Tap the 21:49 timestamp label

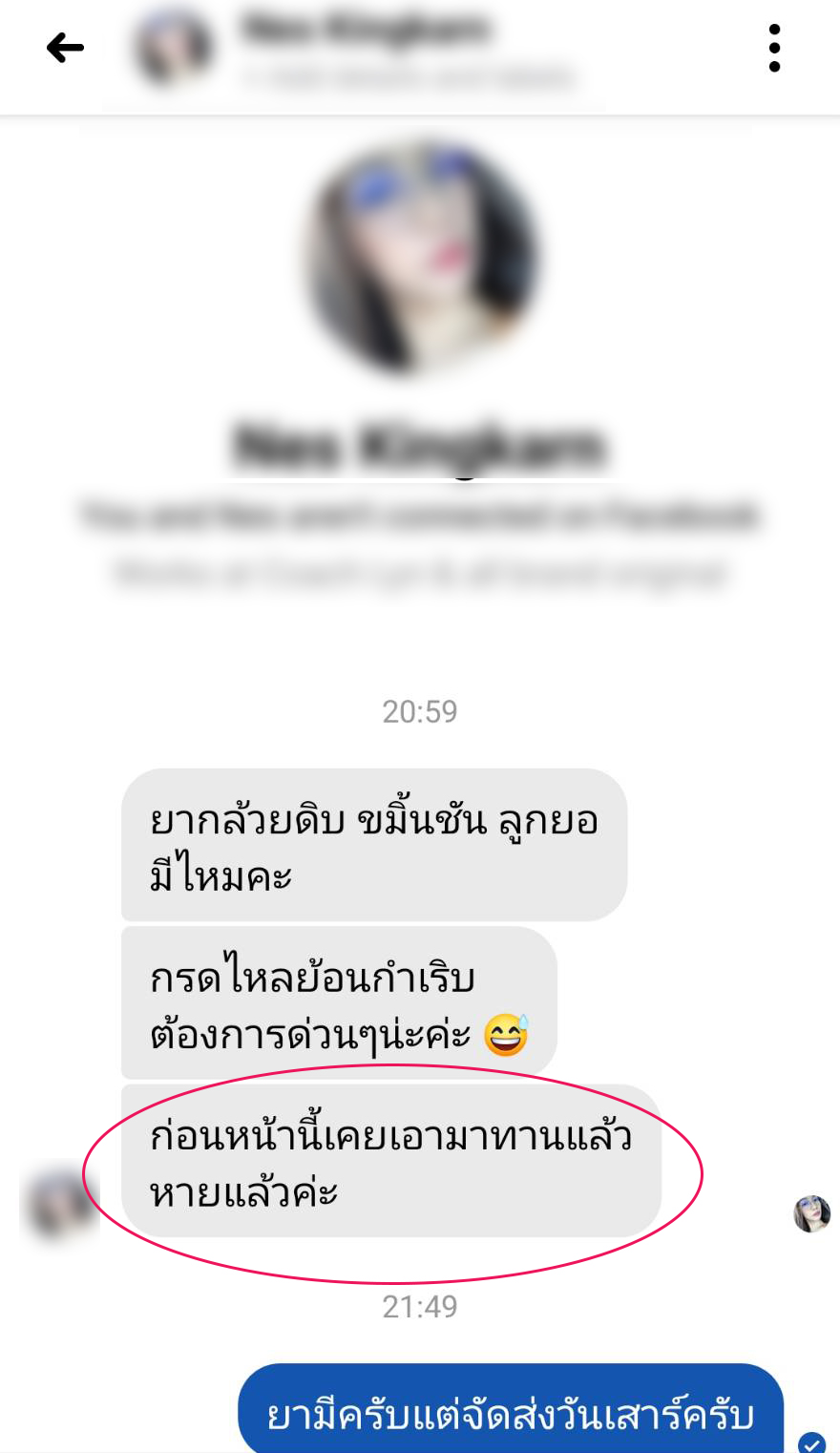pyautogui.click(x=420, y=1306)
